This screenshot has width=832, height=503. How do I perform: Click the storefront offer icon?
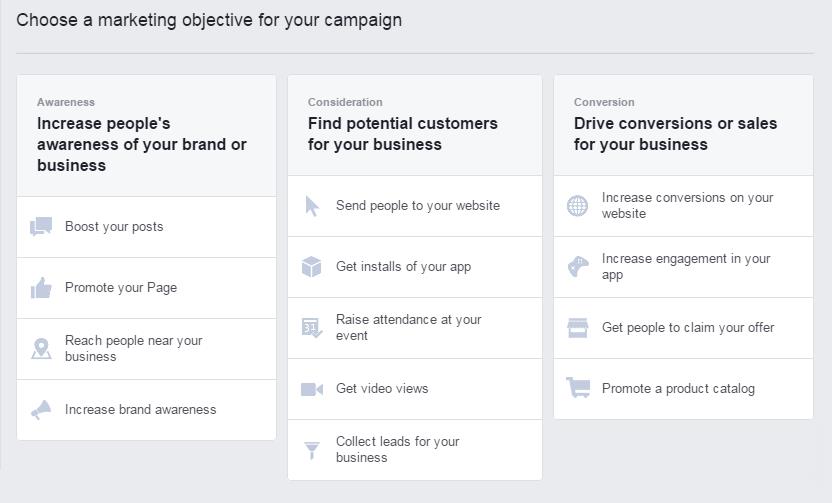578,328
